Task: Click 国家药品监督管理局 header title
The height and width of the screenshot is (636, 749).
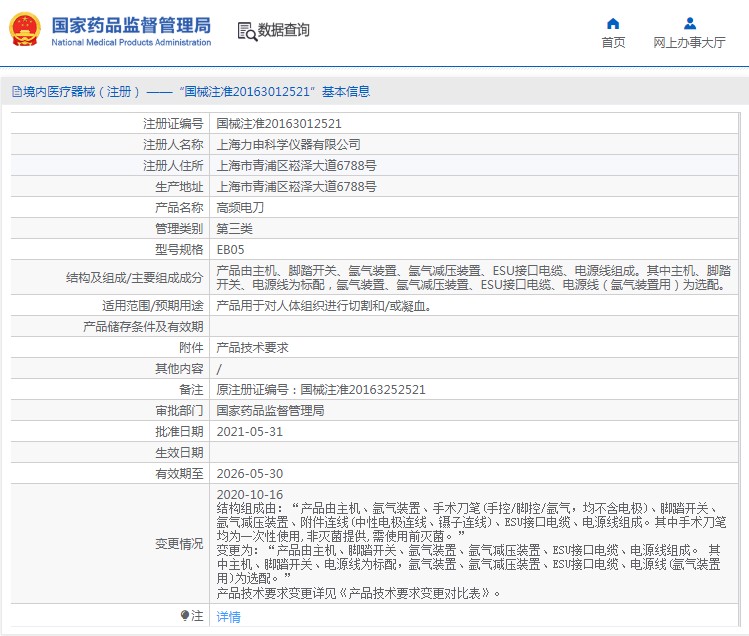Action: click(131, 25)
